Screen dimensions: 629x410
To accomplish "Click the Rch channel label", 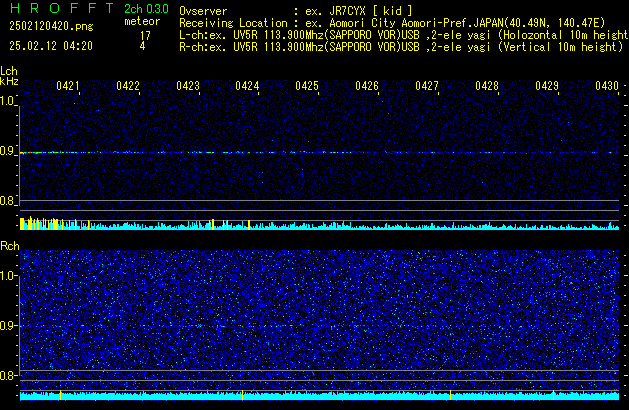I will [10, 246].
